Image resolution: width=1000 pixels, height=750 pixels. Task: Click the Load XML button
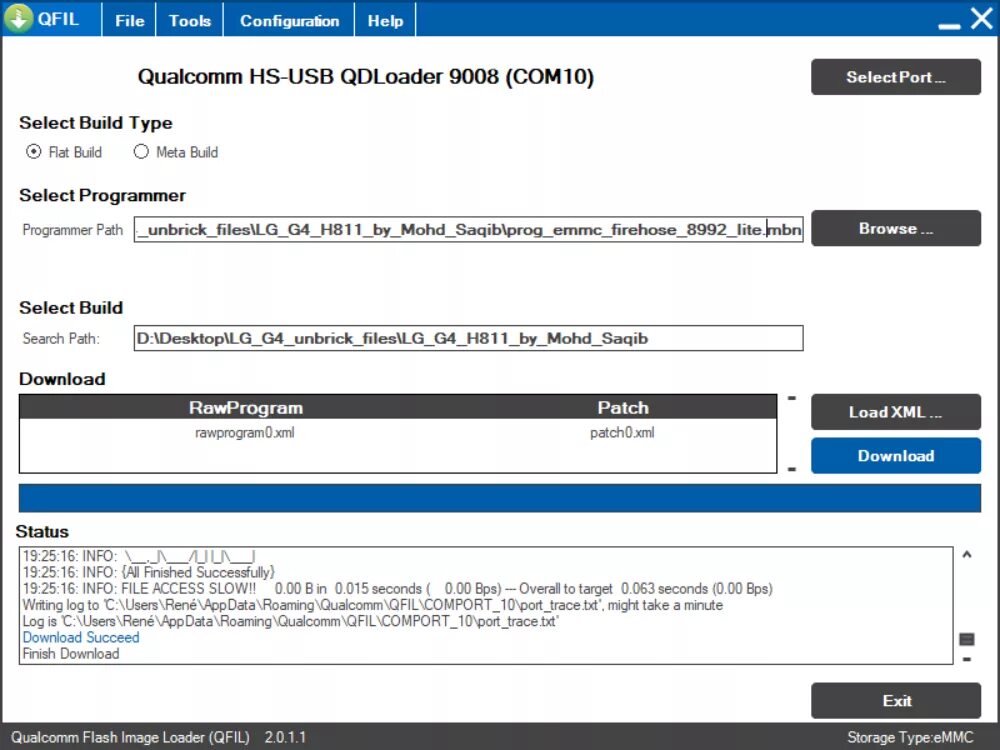coord(895,412)
